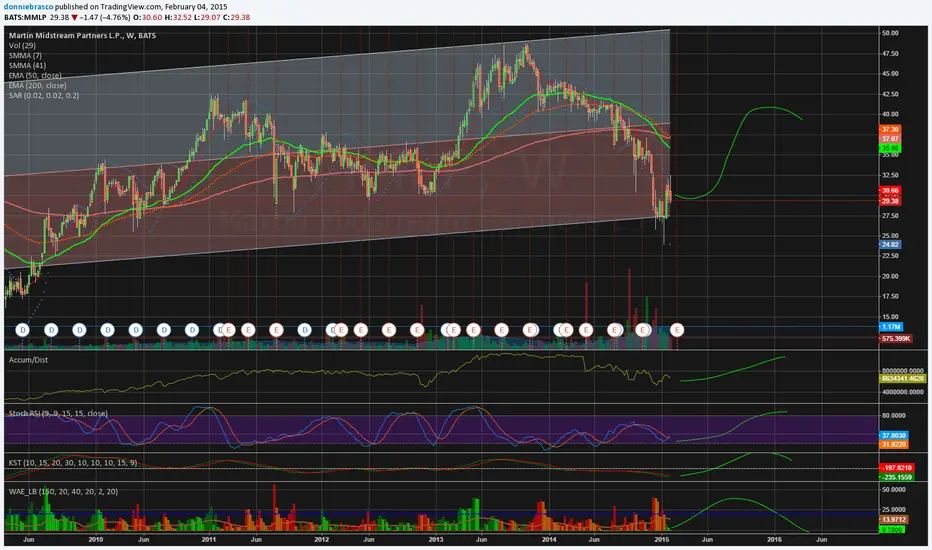The height and width of the screenshot is (550, 932).
Task: Click the 8000000.0000 Accum/Dist axis label
Action: coord(902,370)
